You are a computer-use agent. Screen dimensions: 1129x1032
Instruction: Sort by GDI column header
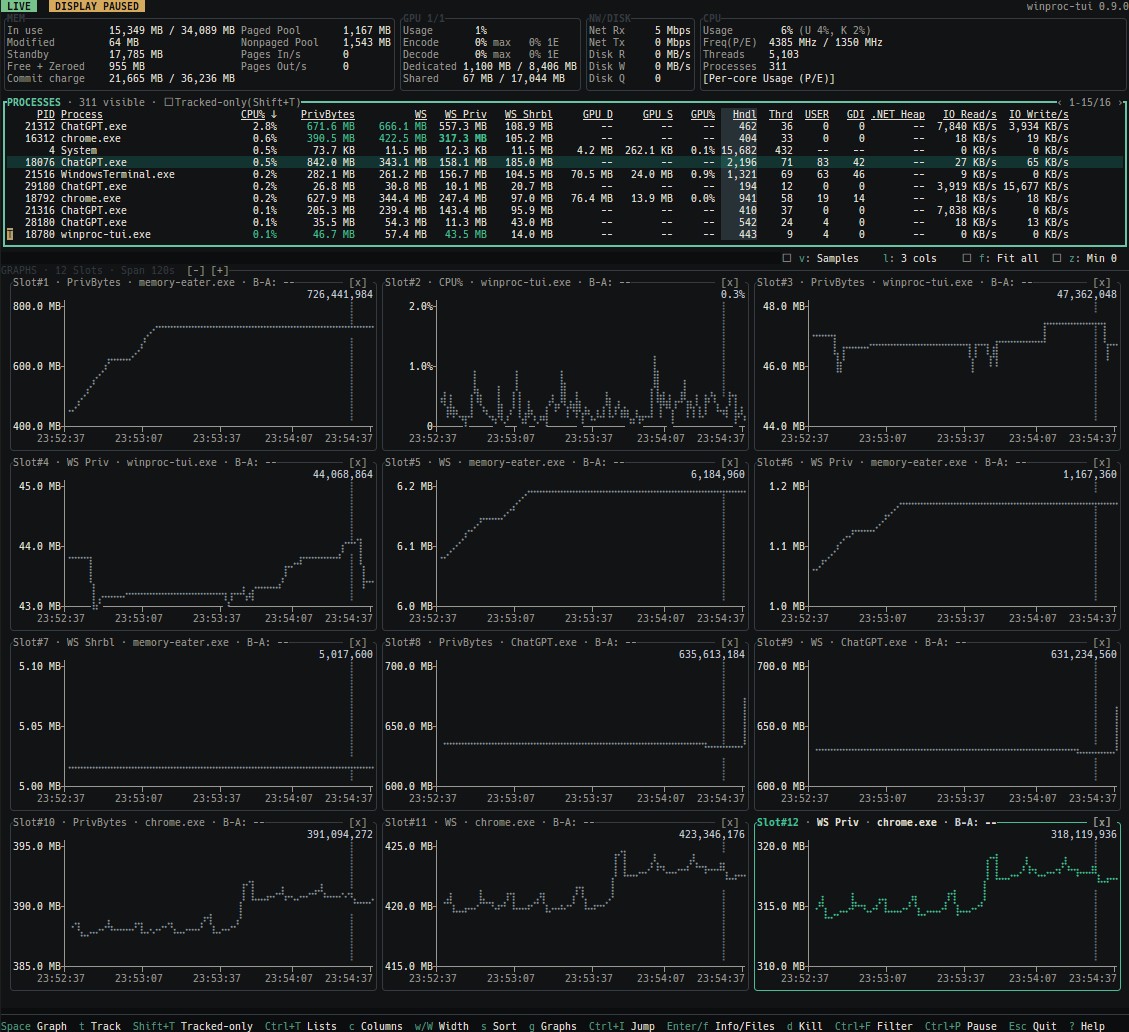(856, 115)
